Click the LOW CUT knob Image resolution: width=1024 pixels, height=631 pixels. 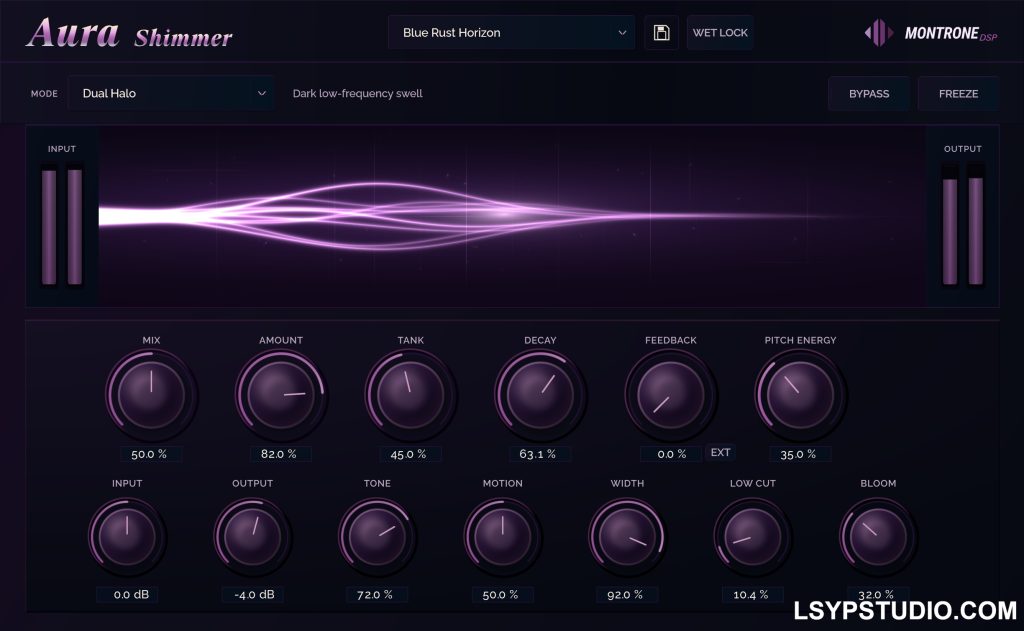pyautogui.click(x=752, y=537)
